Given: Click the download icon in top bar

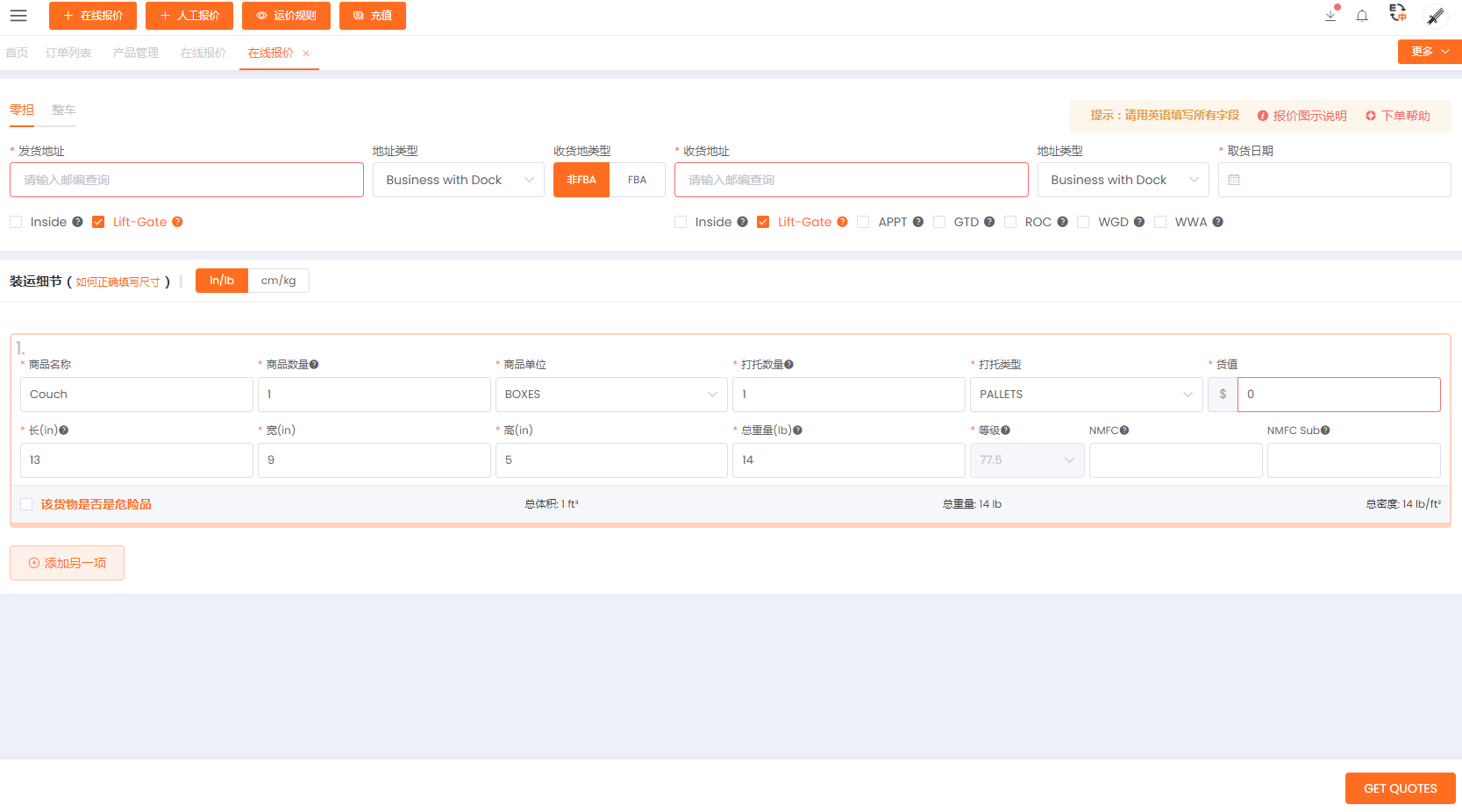Looking at the screenshot, I should point(1330,16).
